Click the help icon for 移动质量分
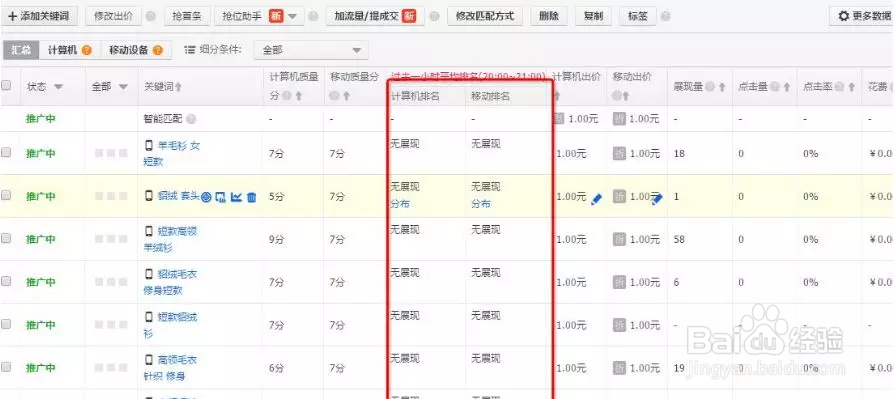Viewport: 895px width, 399px height. point(335,96)
